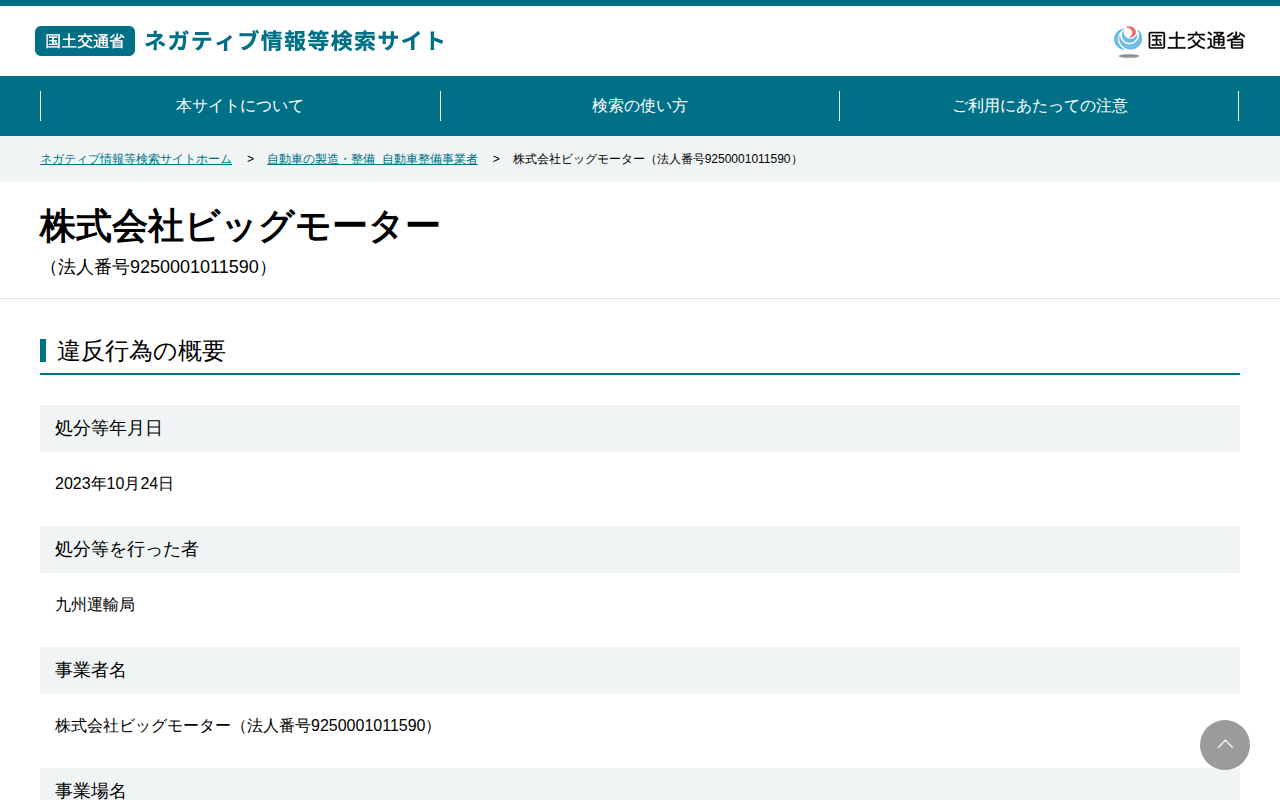The height and width of the screenshot is (800, 1280).
Task: Click the MLIT globe logo at top right
Action: click(x=1179, y=41)
